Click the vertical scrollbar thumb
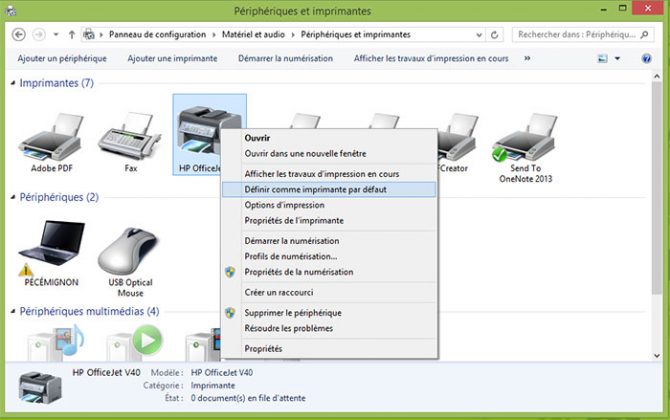Screen dimensions: 670x420 (x=657, y=188)
